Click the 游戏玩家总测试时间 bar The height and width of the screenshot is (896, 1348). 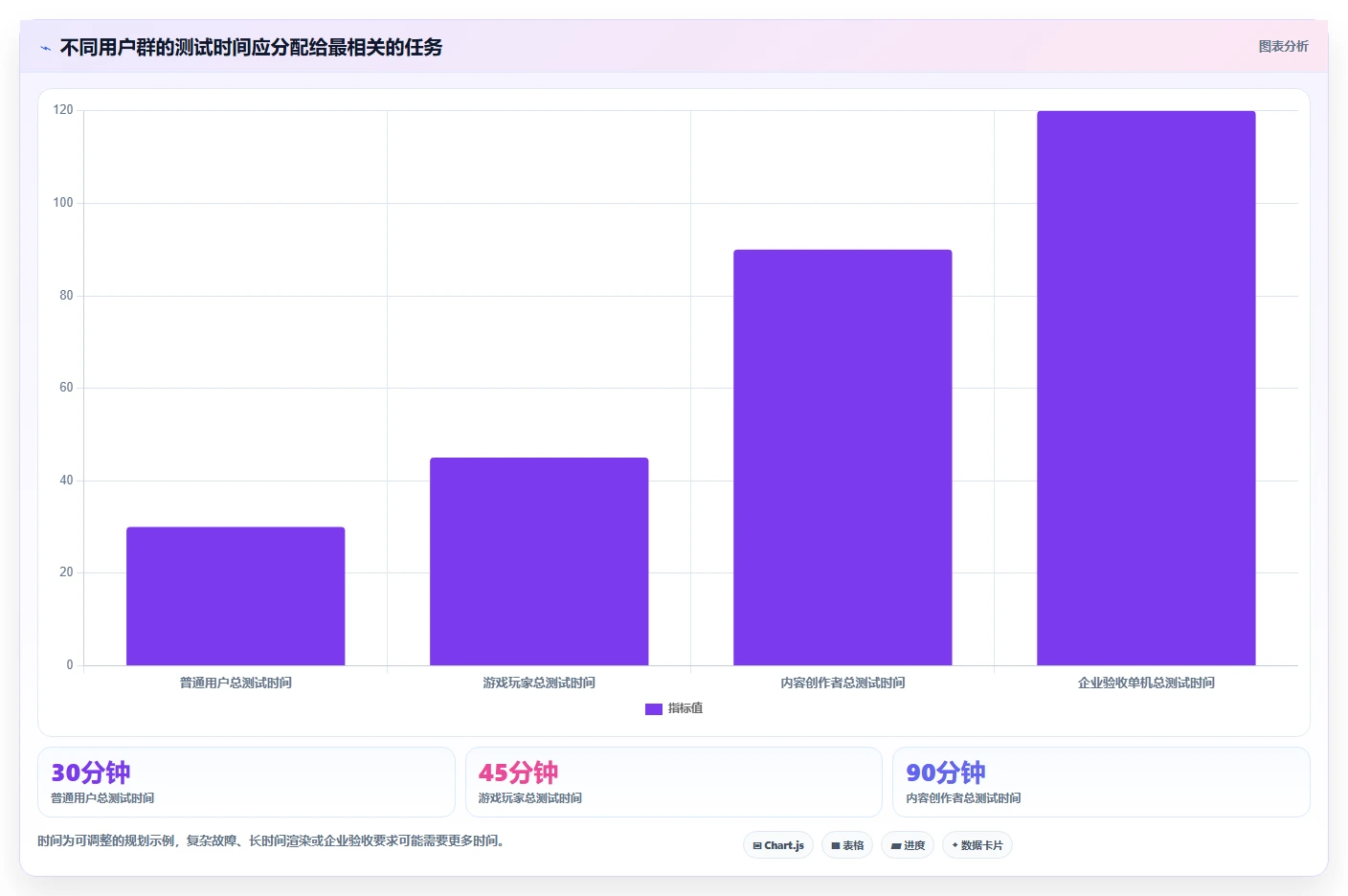click(x=539, y=561)
